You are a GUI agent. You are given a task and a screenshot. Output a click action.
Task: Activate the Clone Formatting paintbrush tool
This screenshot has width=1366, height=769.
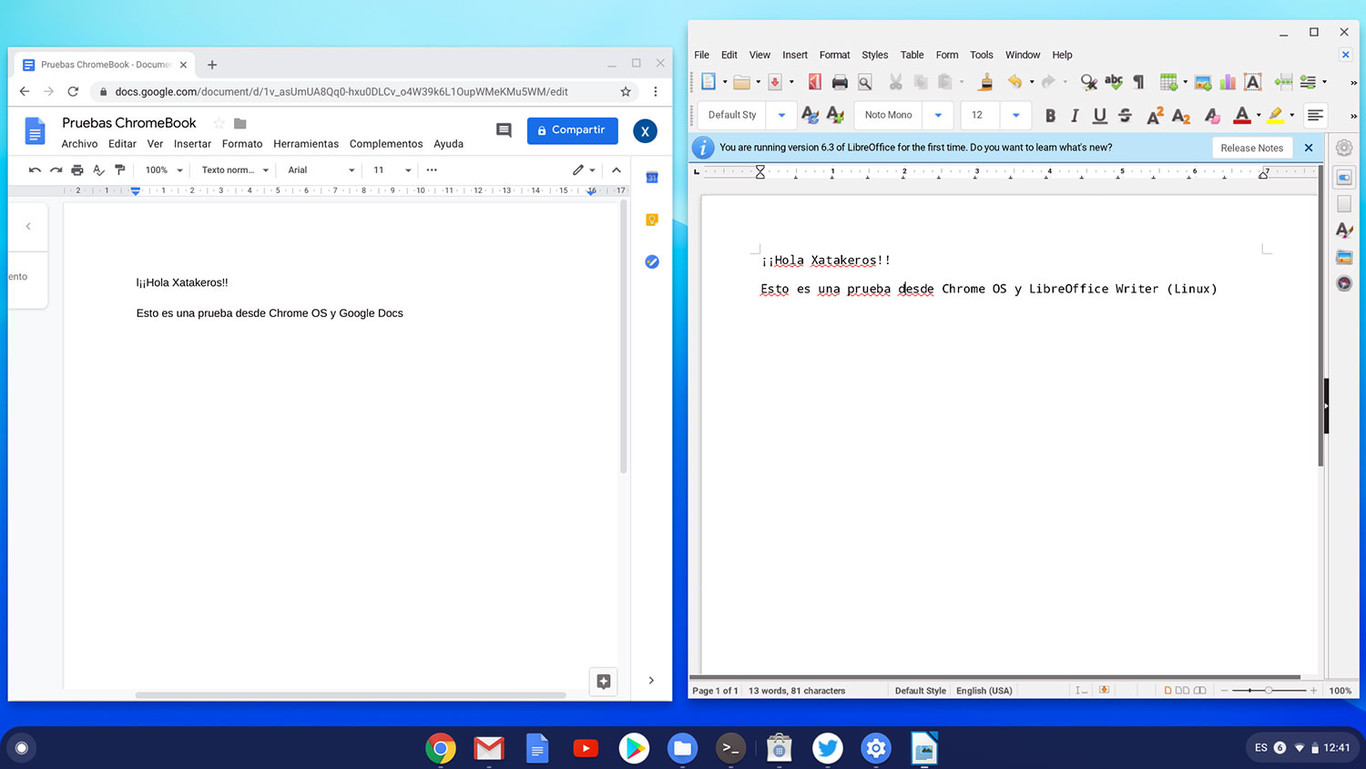pyautogui.click(x=984, y=81)
